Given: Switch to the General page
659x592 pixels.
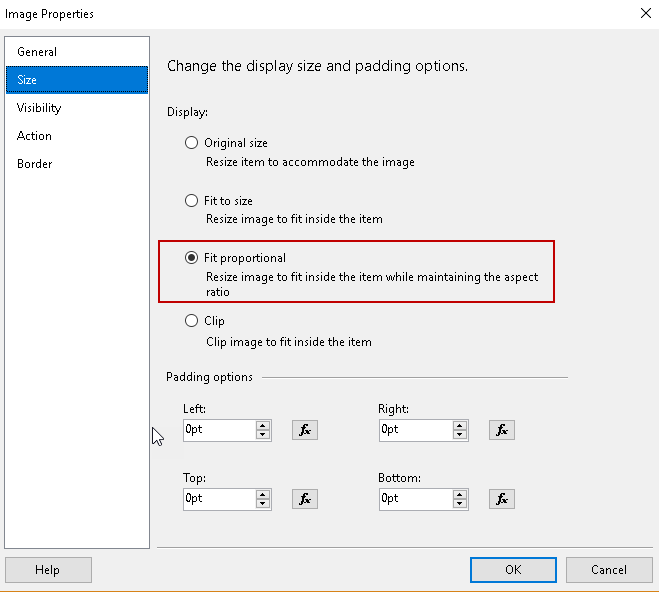Looking at the screenshot, I should coord(37,52).
